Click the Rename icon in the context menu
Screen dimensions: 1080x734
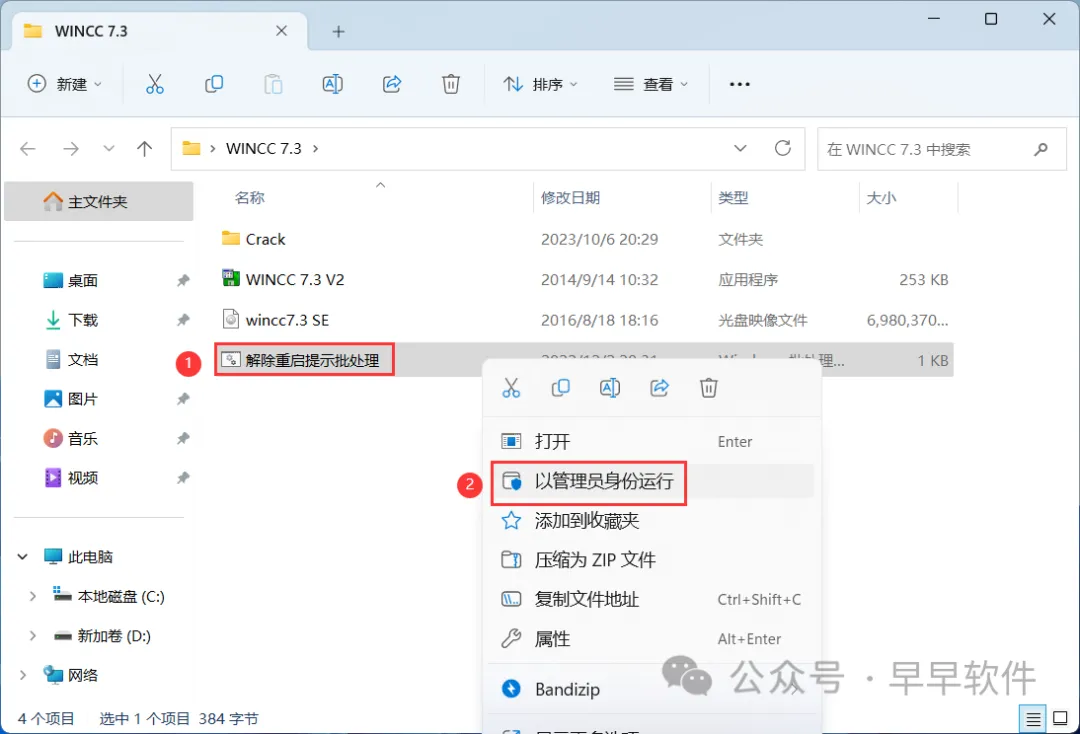pyautogui.click(x=610, y=388)
